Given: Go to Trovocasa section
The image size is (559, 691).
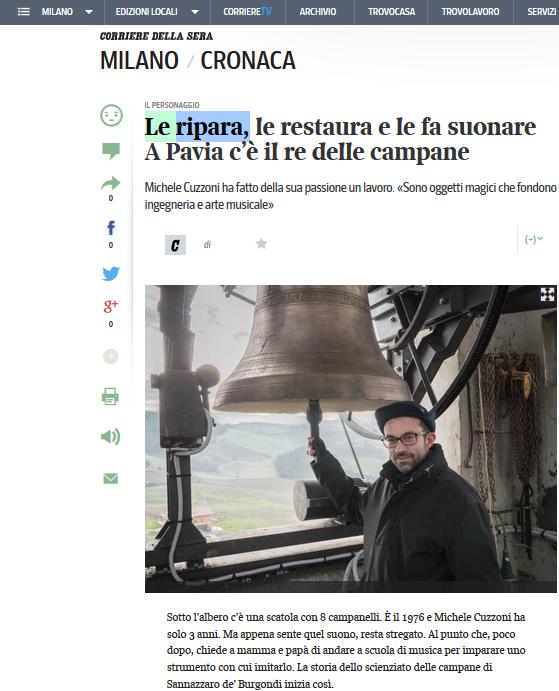Looking at the screenshot, I should tap(391, 12).
